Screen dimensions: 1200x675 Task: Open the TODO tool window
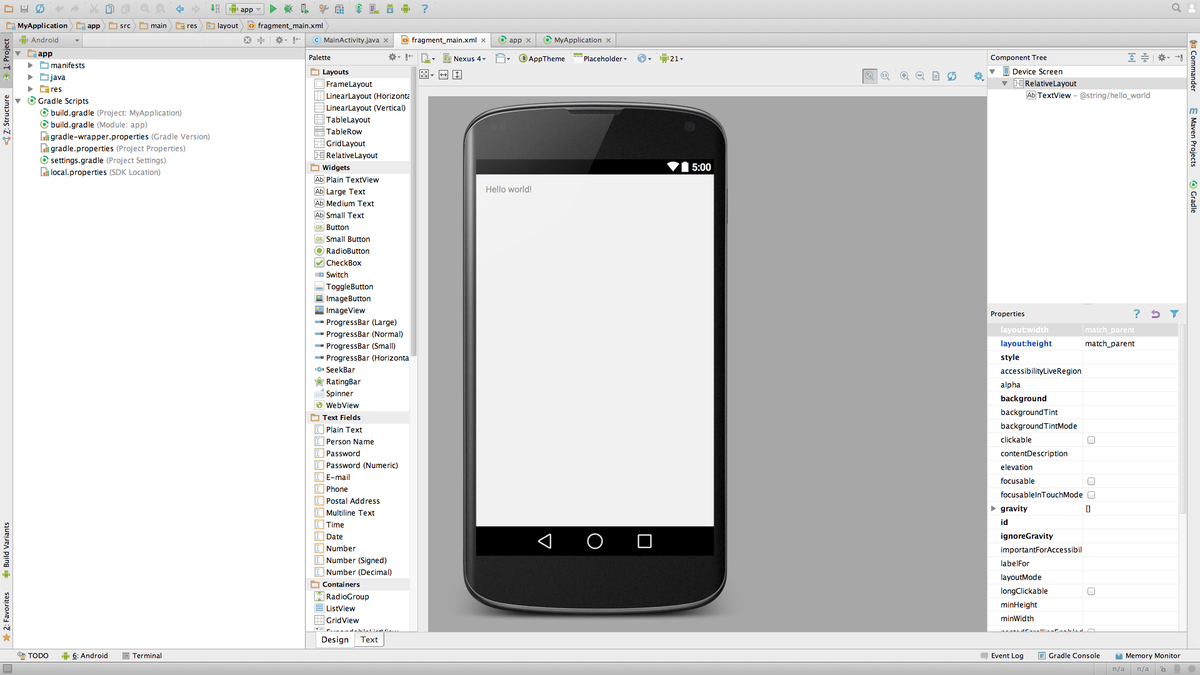(x=33, y=656)
